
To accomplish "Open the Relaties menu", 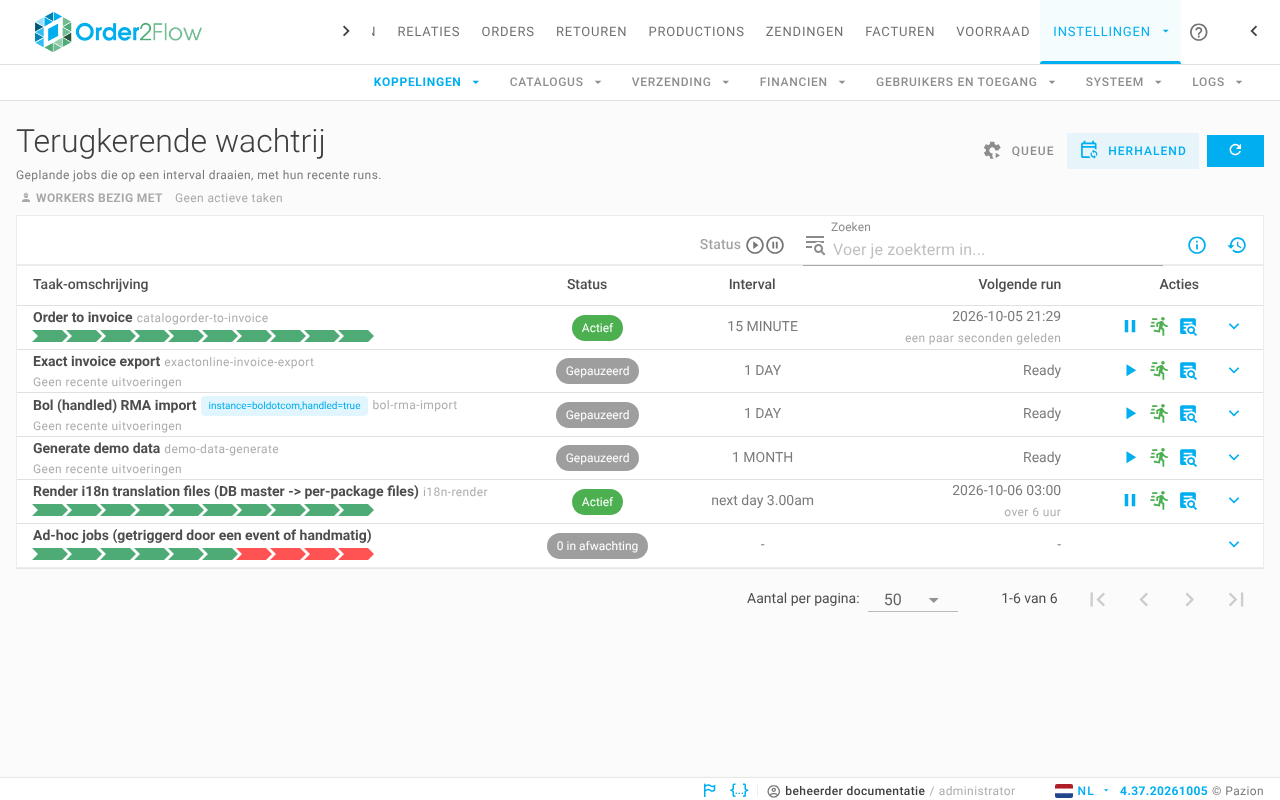I will 428,32.
